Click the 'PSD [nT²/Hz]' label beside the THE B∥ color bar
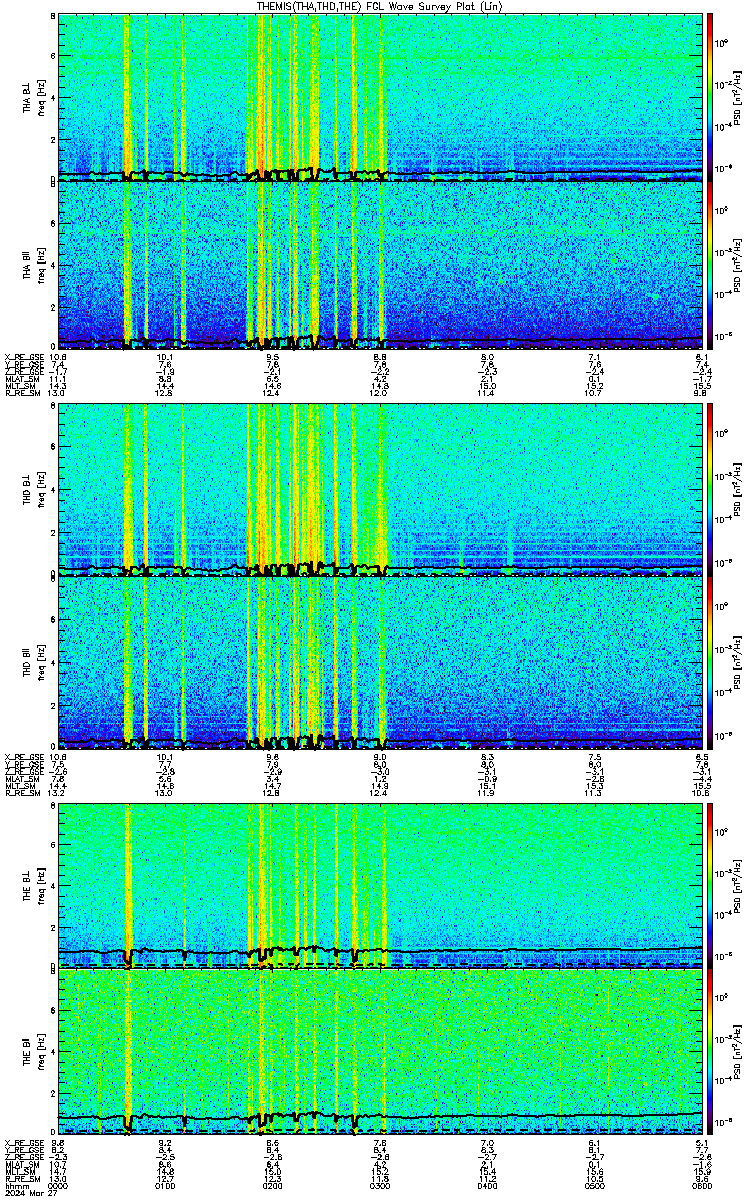 (x=737, y=1054)
